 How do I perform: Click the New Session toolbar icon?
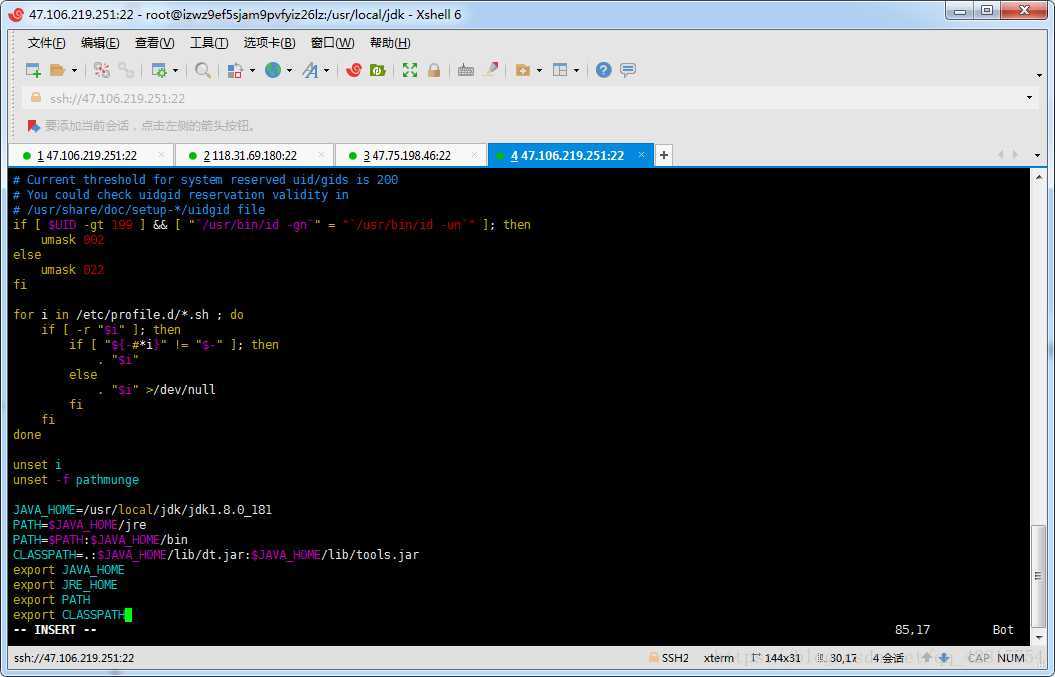[33, 70]
